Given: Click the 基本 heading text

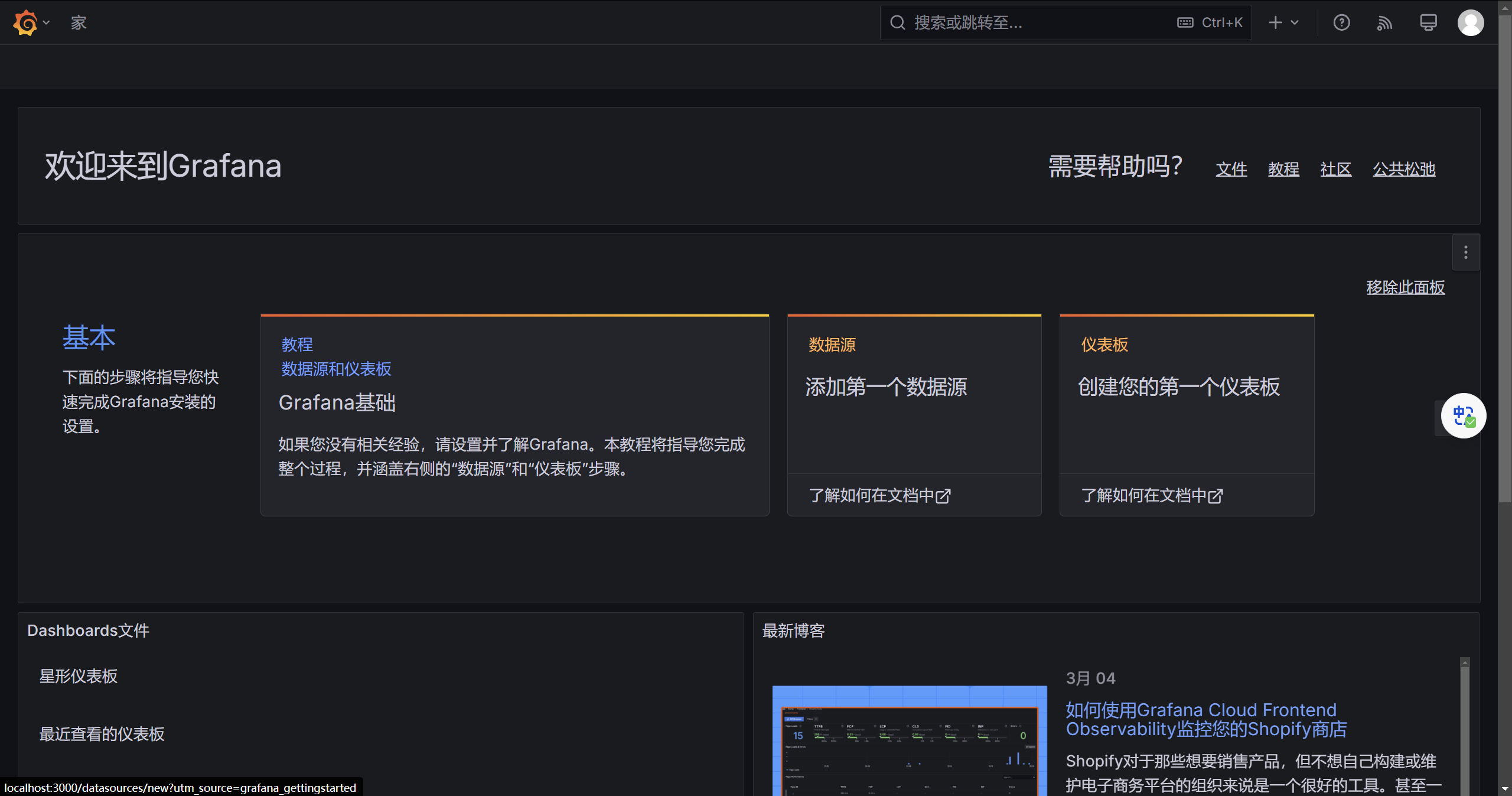Looking at the screenshot, I should pos(89,338).
